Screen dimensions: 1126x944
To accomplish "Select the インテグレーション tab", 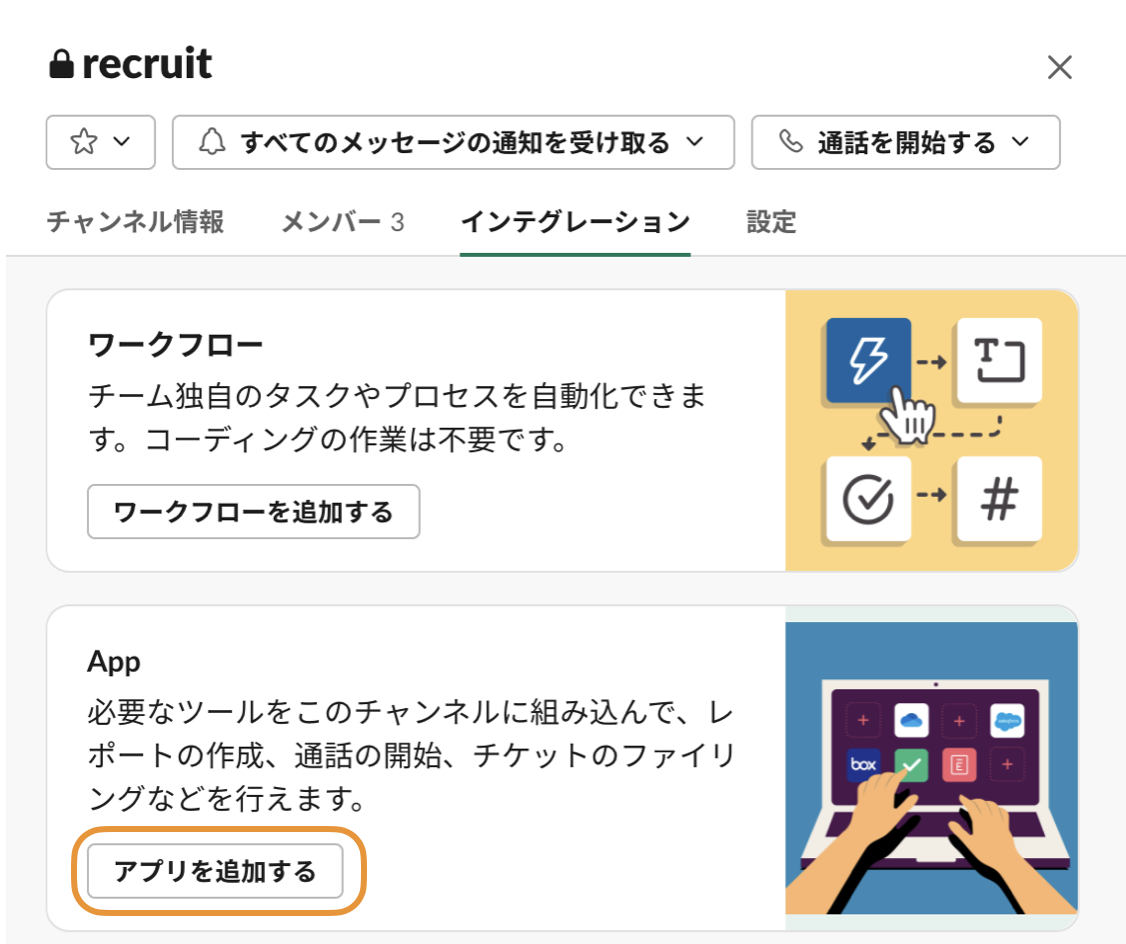I will (575, 222).
